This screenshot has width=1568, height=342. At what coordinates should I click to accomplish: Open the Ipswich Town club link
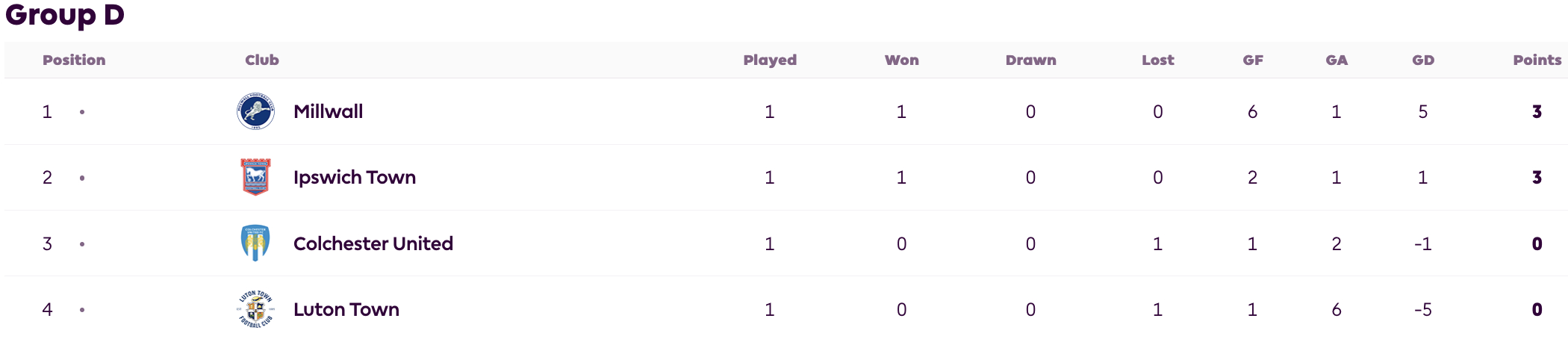click(x=355, y=178)
